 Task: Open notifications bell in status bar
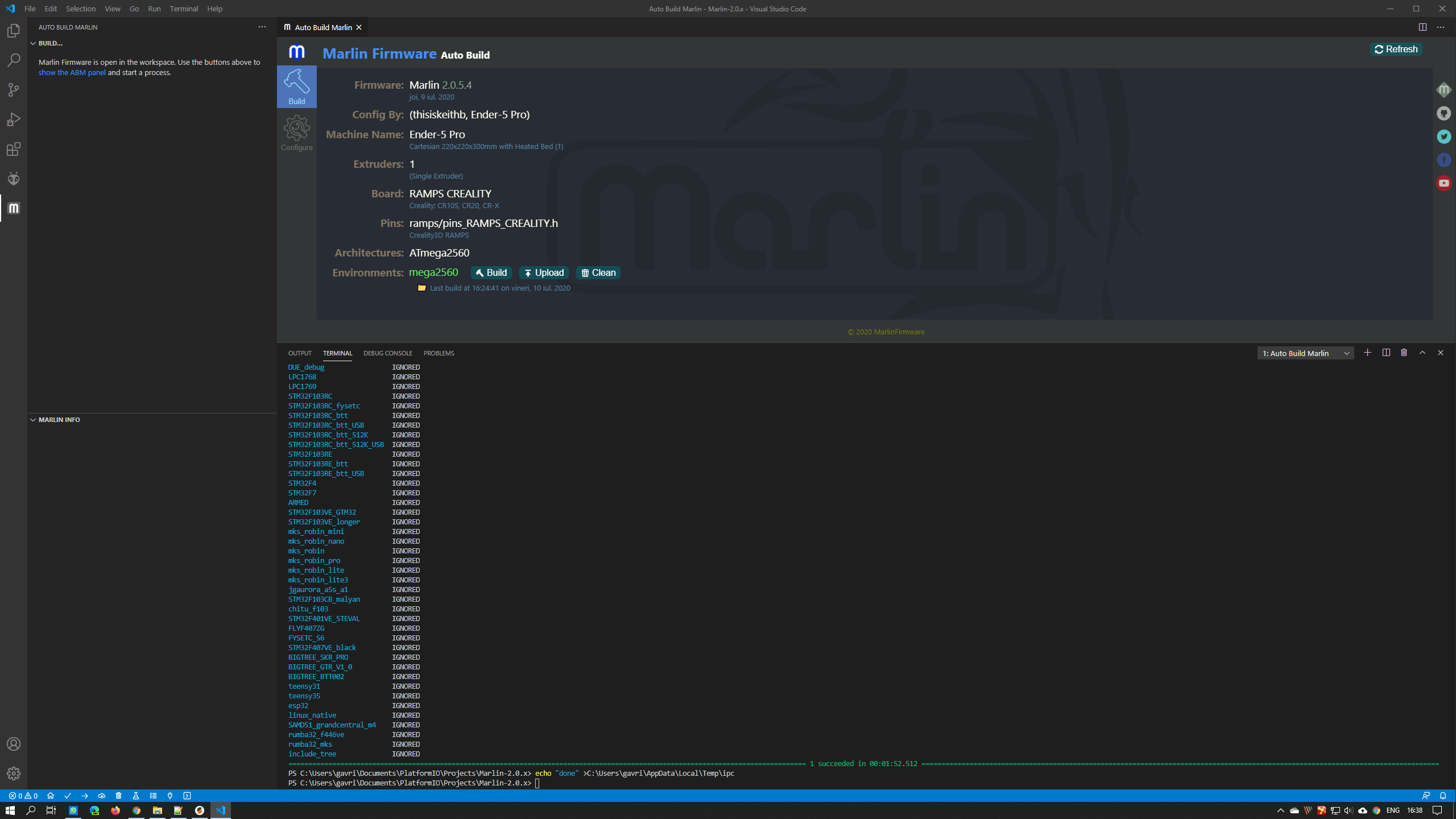[x=1443, y=796]
